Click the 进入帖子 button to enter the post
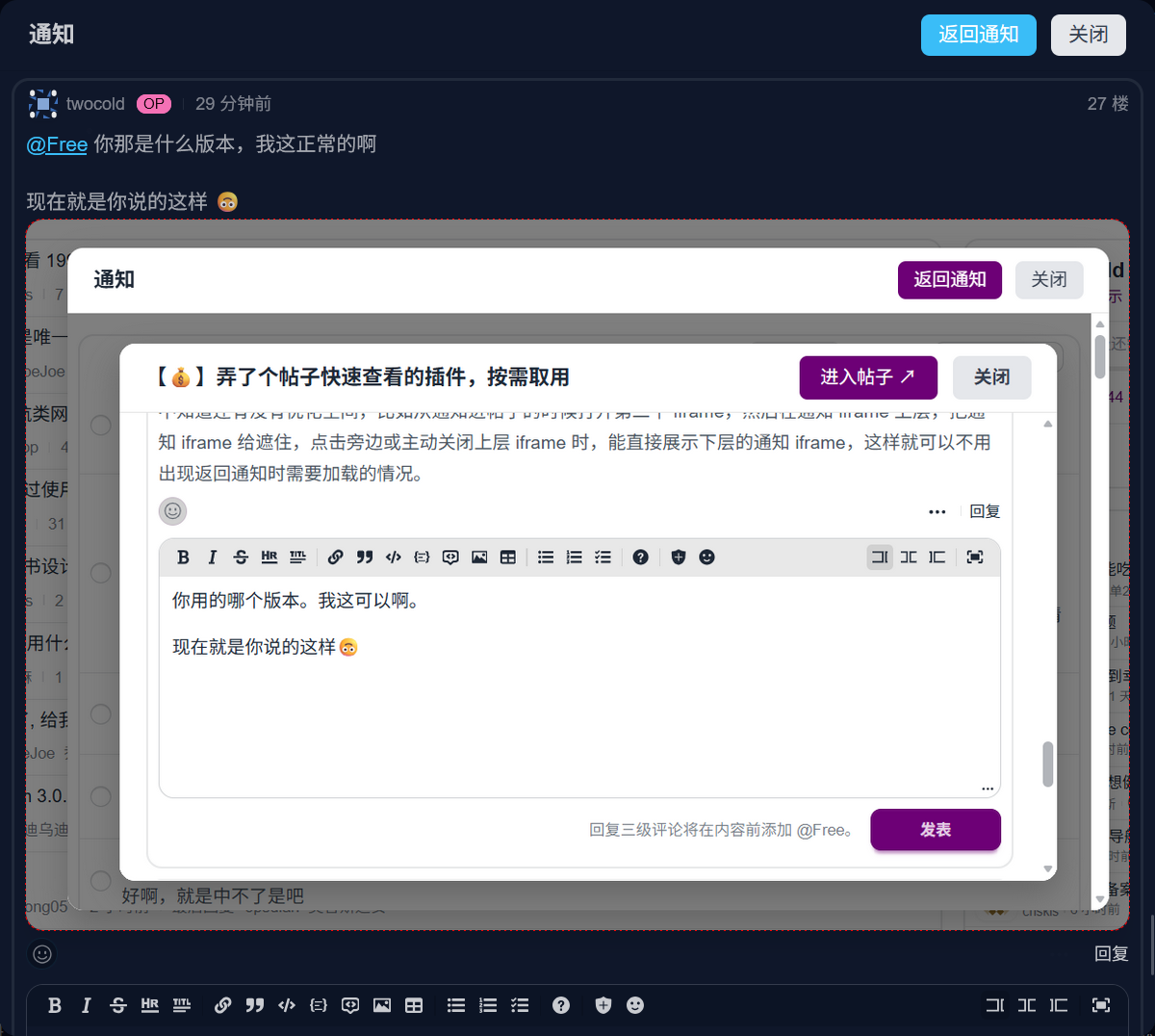Image resolution: width=1155 pixels, height=1036 pixels. click(867, 377)
